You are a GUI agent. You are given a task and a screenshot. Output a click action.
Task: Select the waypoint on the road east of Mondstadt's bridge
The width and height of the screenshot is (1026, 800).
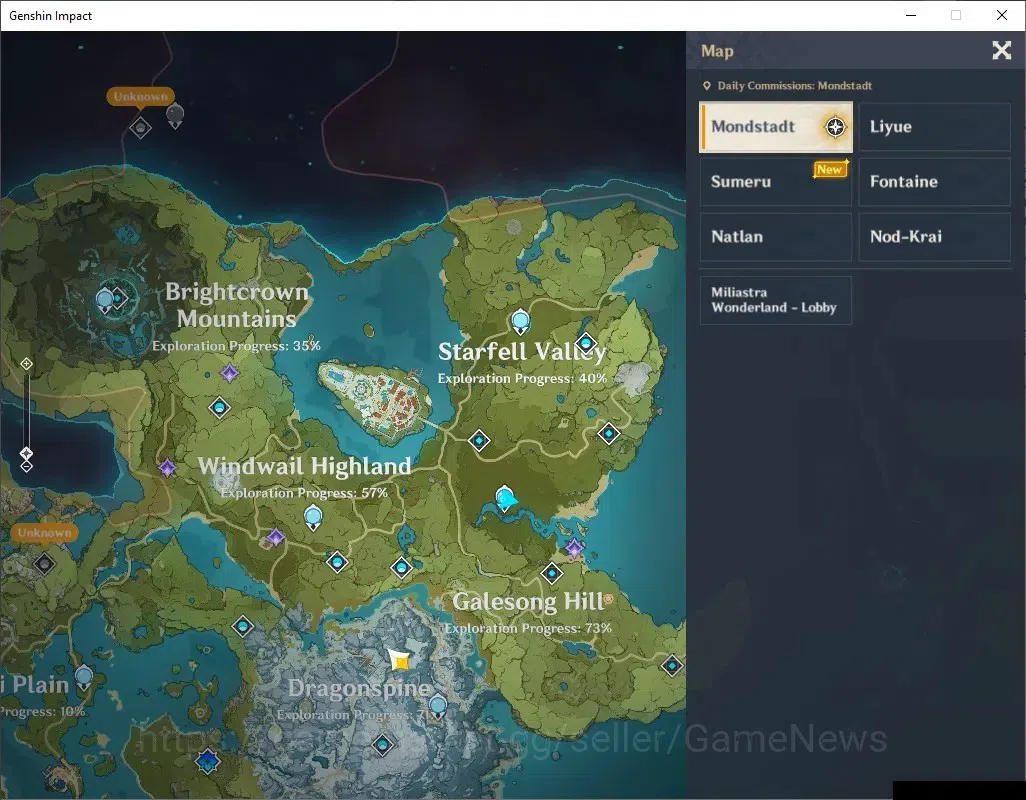[479, 440]
